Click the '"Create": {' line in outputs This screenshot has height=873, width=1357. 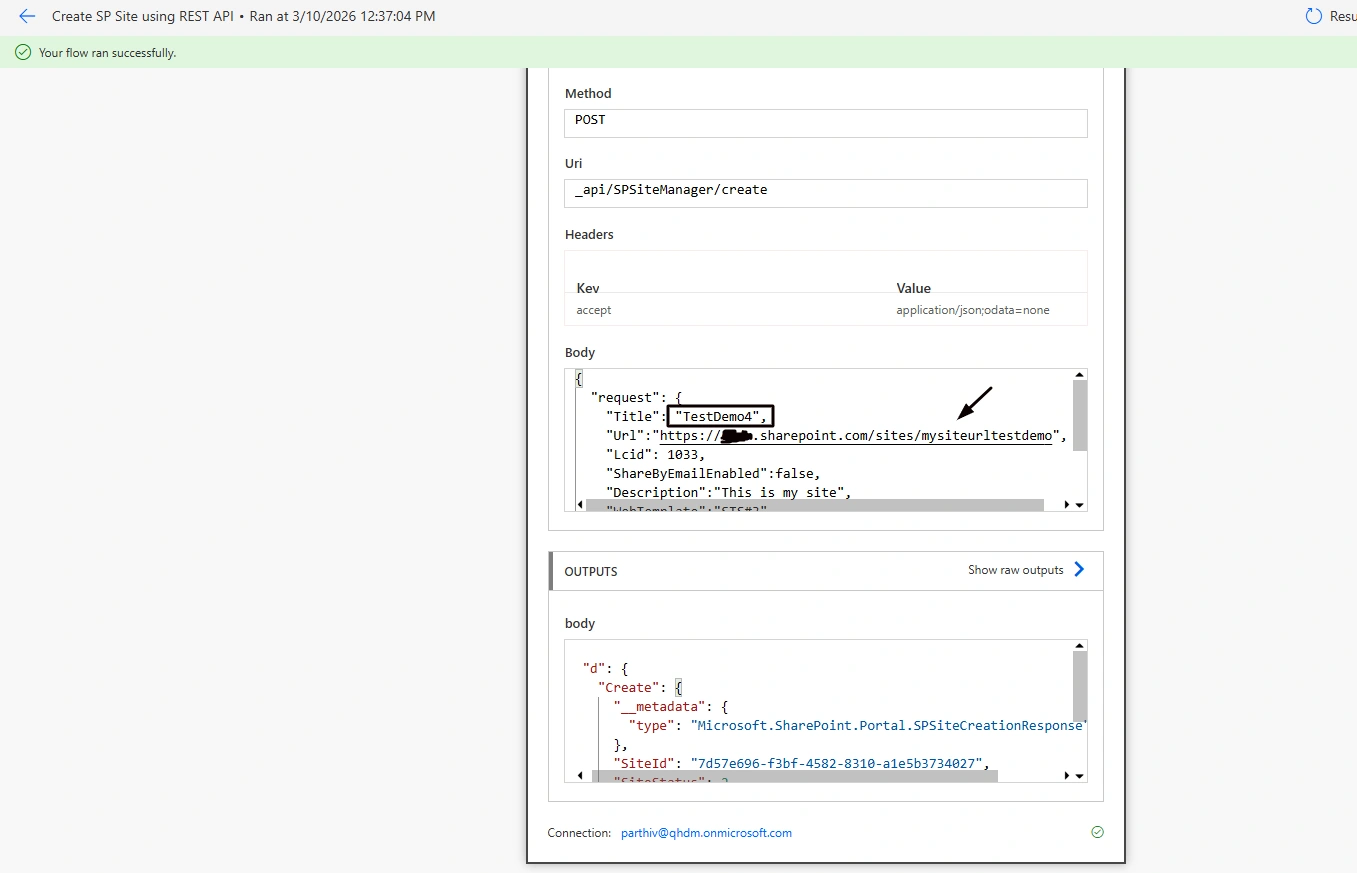pyautogui.click(x=639, y=688)
